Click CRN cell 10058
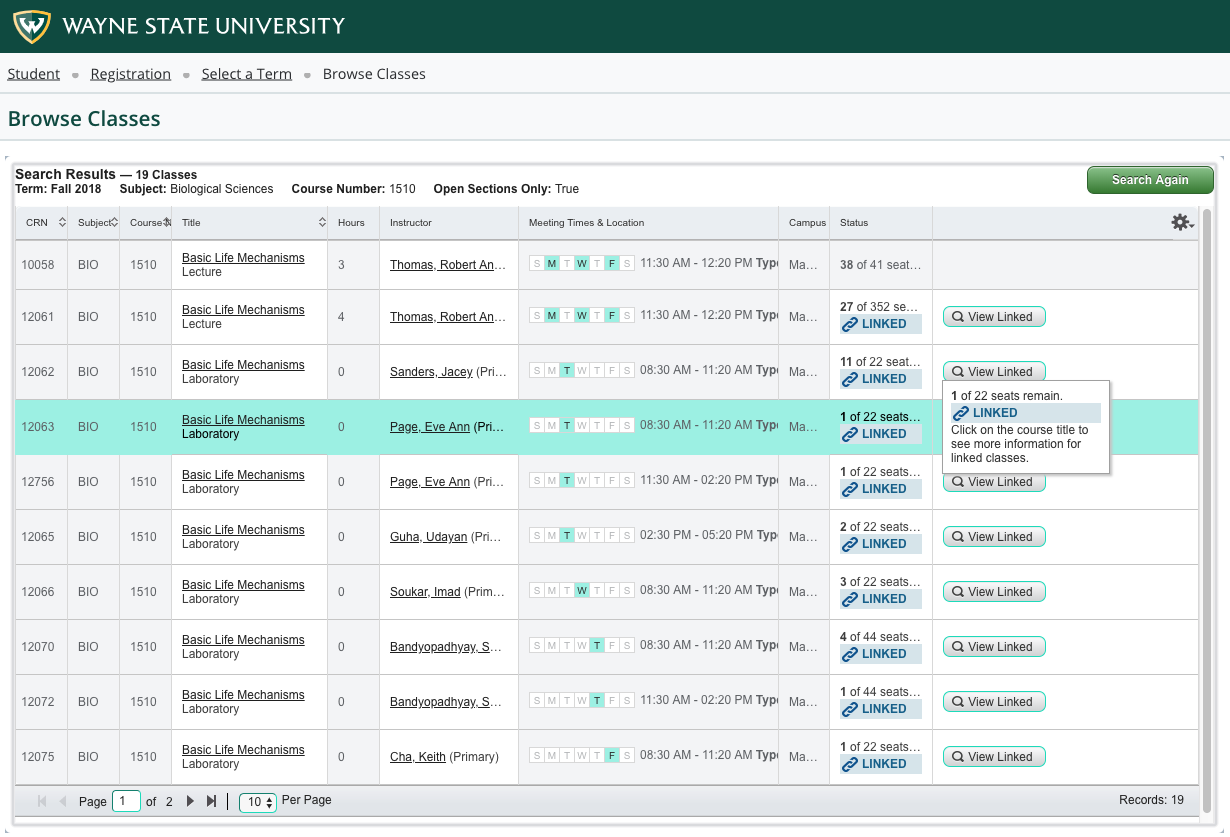 pos(41,265)
